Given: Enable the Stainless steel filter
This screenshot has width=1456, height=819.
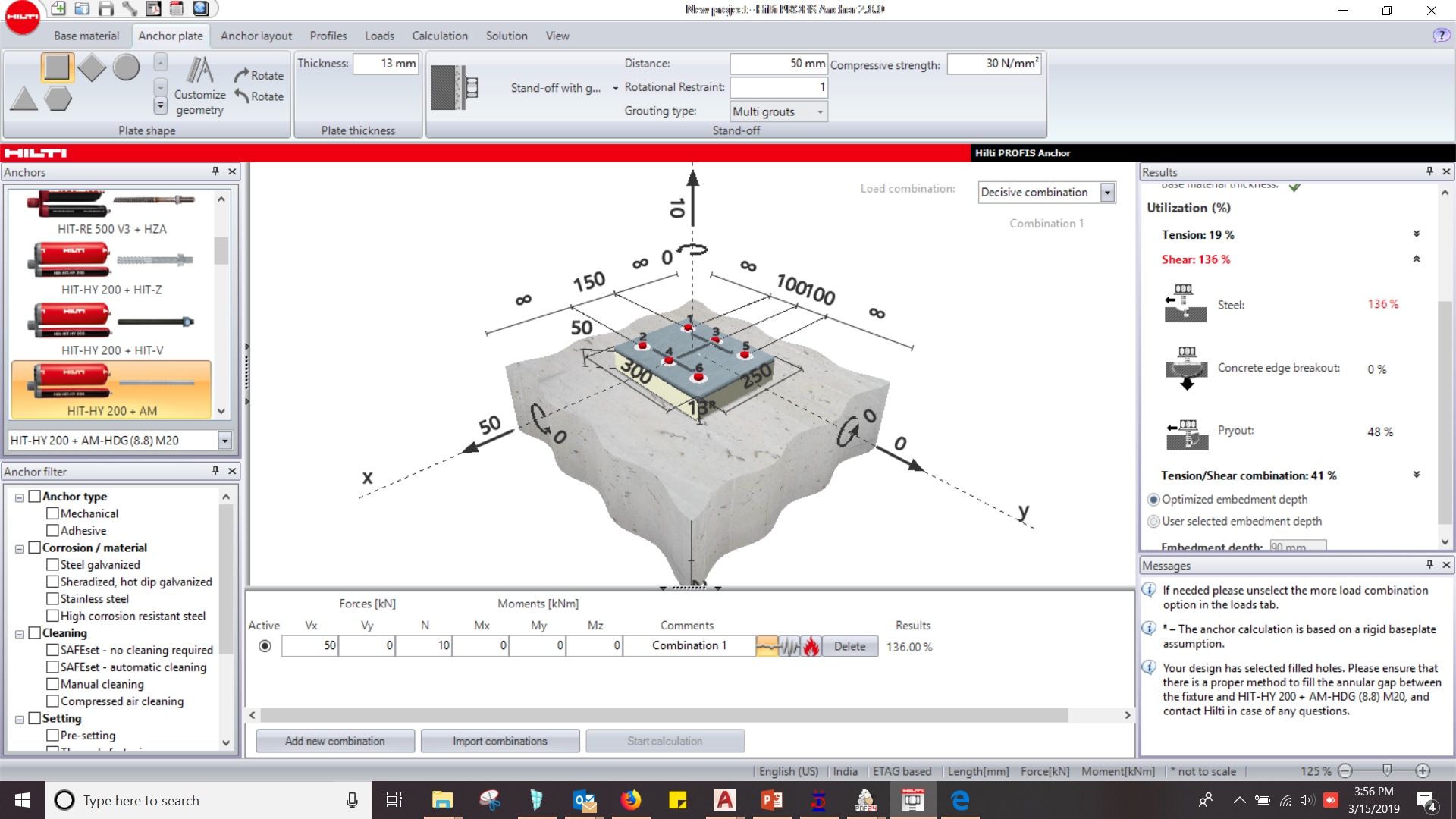Looking at the screenshot, I should coord(52,598).
